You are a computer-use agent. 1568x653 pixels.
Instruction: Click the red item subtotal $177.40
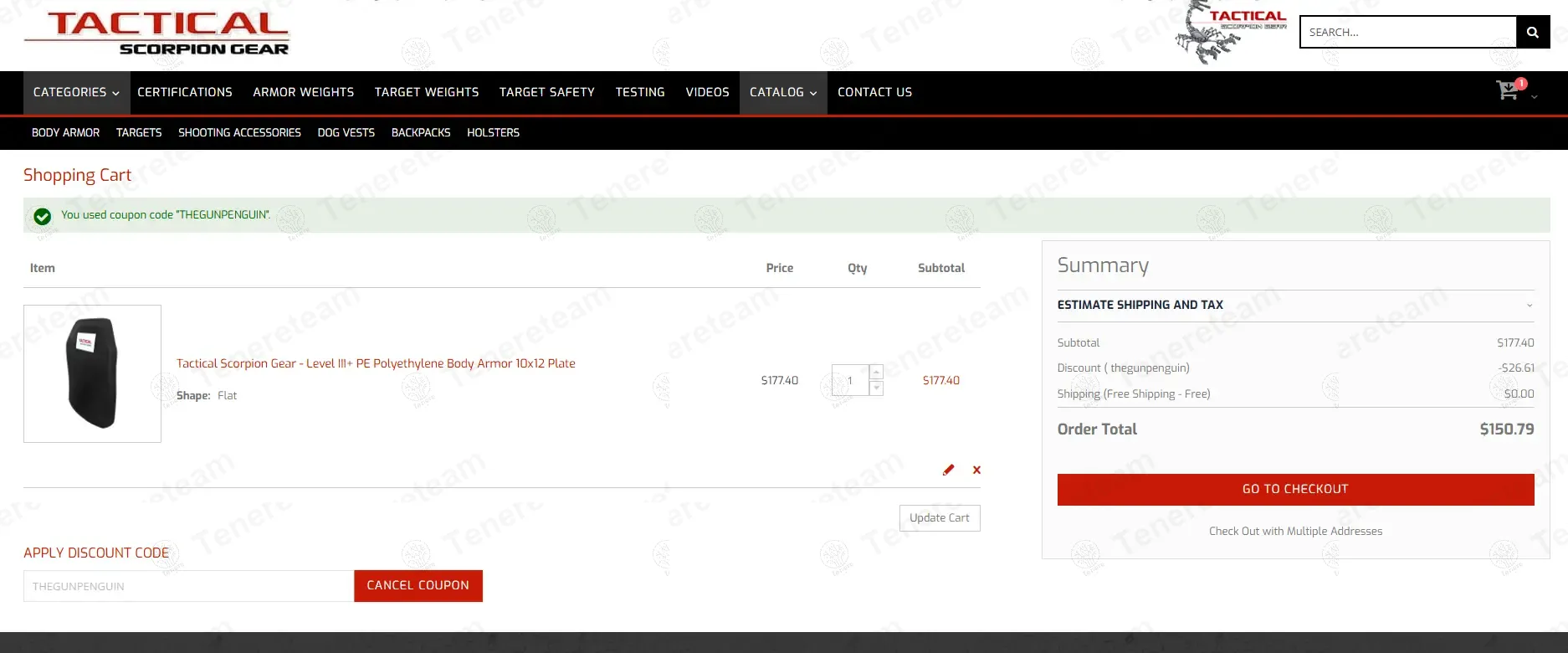[x=941, y=380]
